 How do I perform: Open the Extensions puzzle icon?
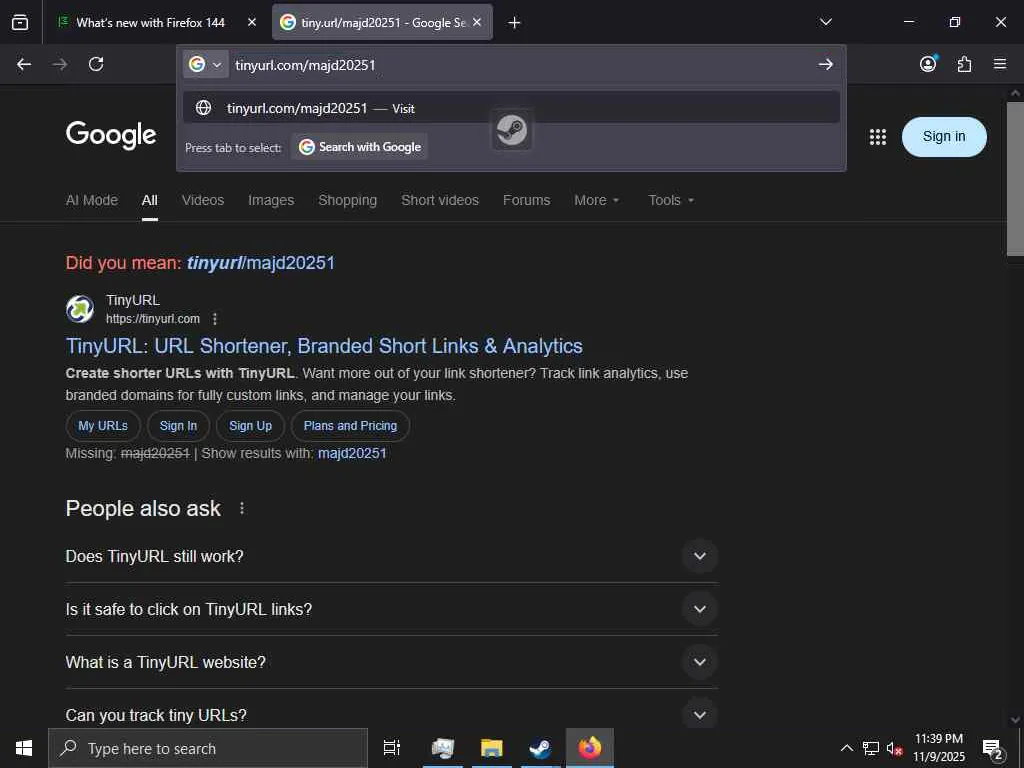[x=965, y=64]
